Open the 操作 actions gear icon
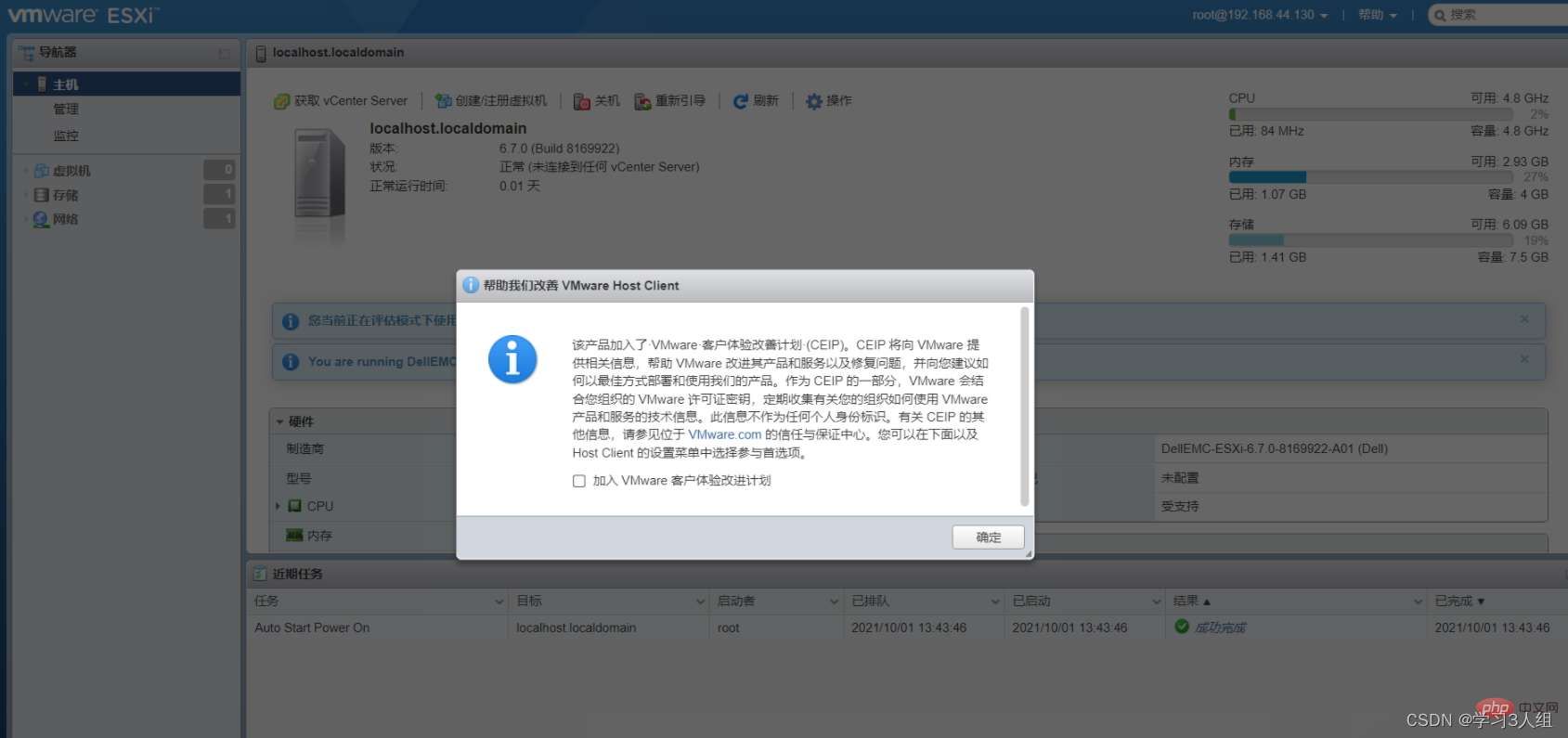This screenshot has width=1568, height=738. click(814, 101)
